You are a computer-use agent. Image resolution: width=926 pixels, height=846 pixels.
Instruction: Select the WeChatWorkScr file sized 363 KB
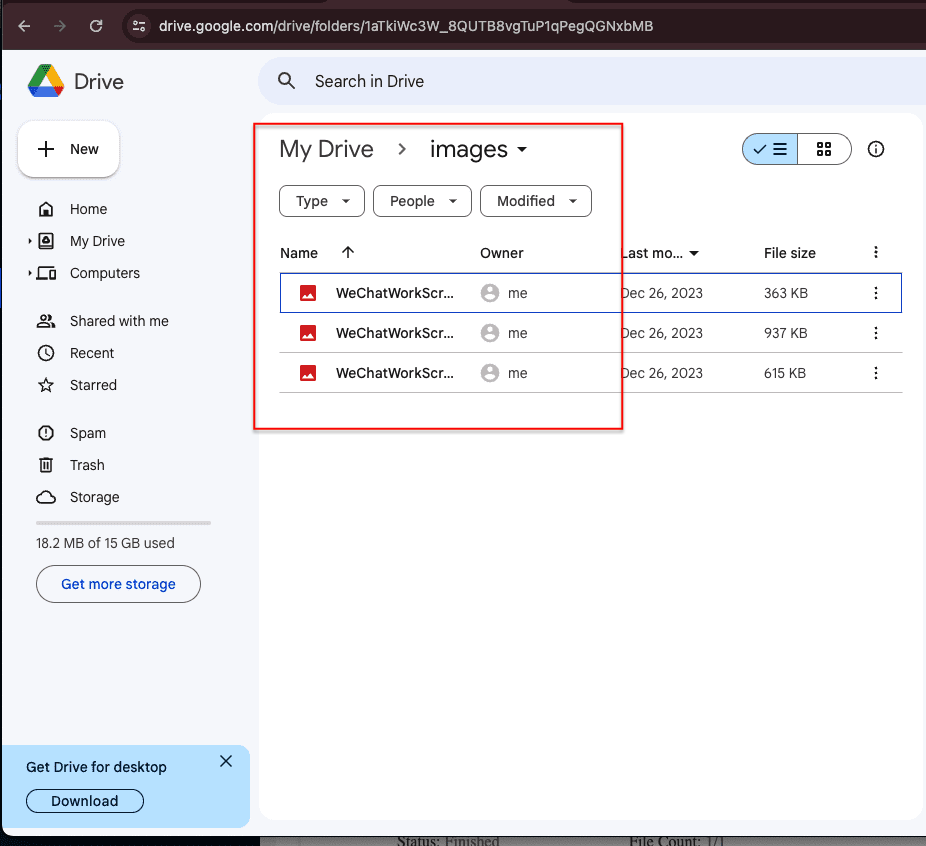tap(591, 293)
